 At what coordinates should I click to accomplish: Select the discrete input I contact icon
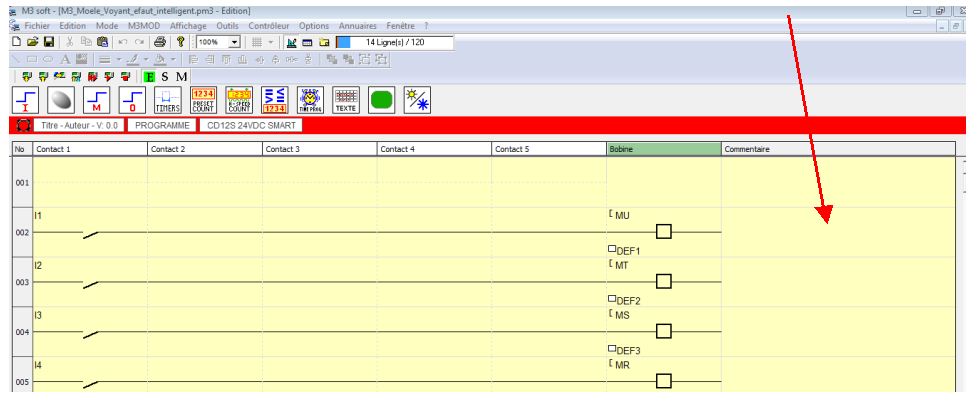tap(27, 102)
